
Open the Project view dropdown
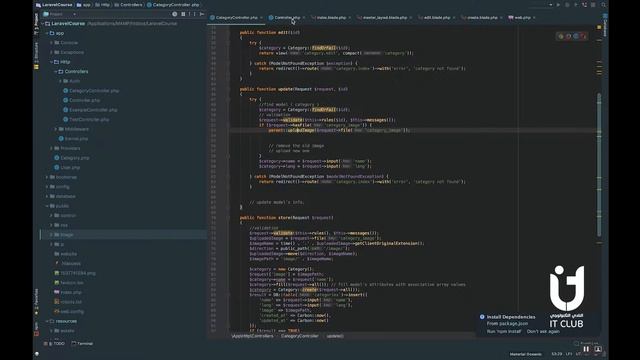click(x=60, y=14)
